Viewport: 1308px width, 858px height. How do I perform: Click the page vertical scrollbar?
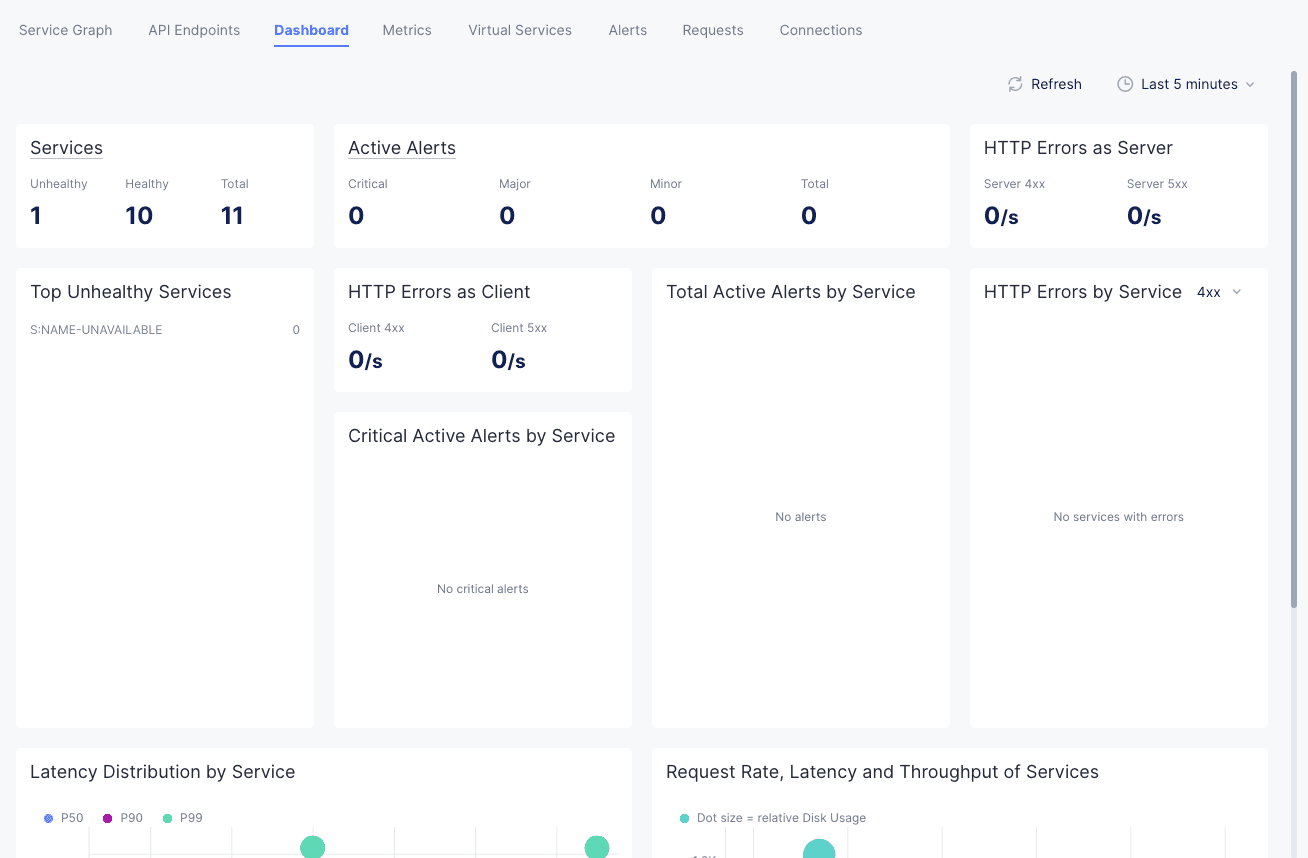[x=1297, y=340]
